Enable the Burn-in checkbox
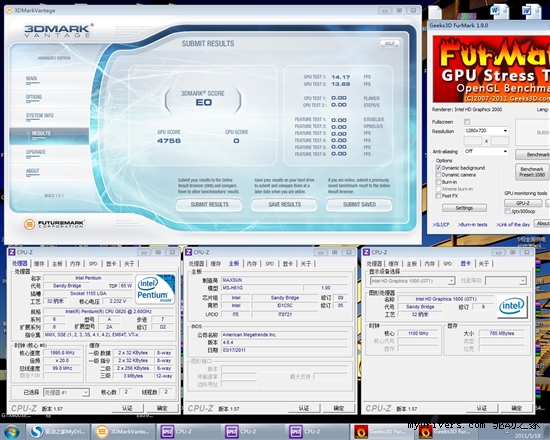 [438, 182]
